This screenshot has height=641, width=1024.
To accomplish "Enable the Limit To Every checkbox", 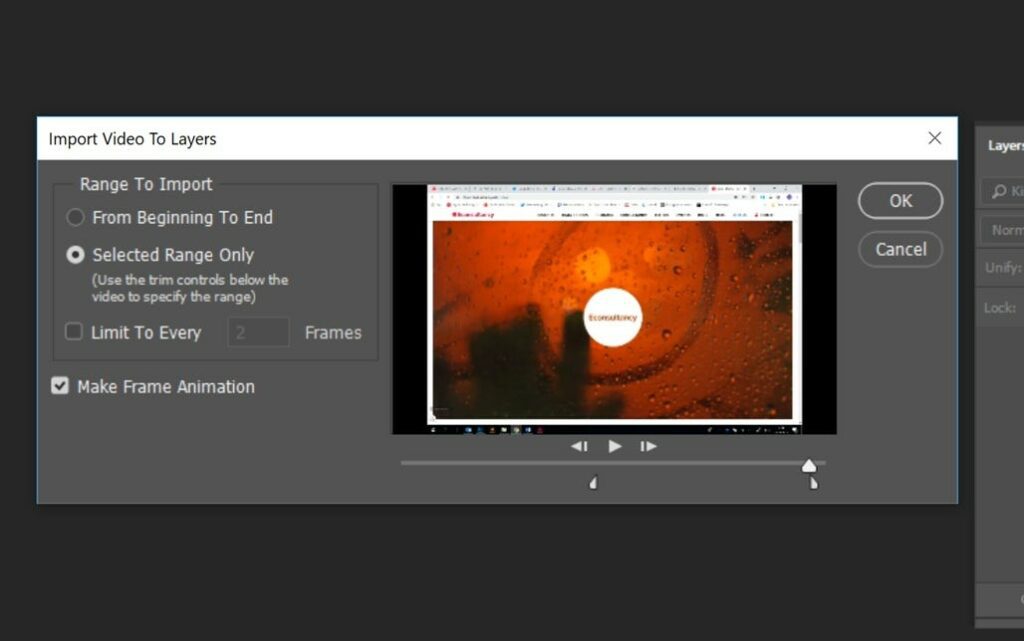I will coord(74,332).
